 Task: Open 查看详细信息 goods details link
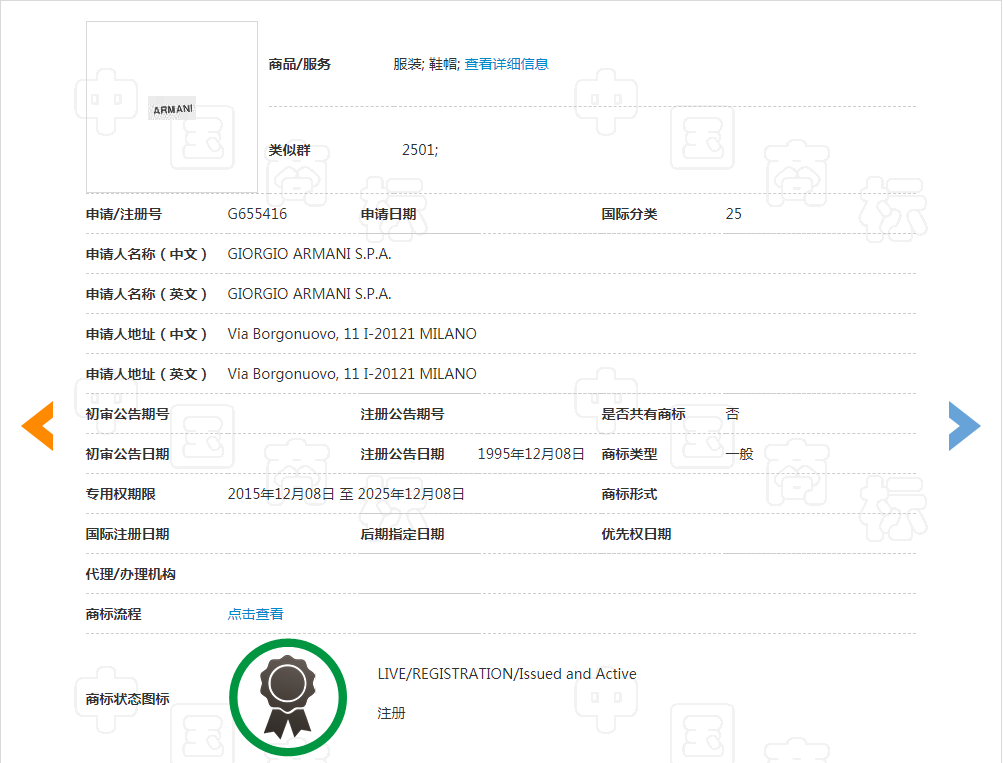click(x=506, y=64)
